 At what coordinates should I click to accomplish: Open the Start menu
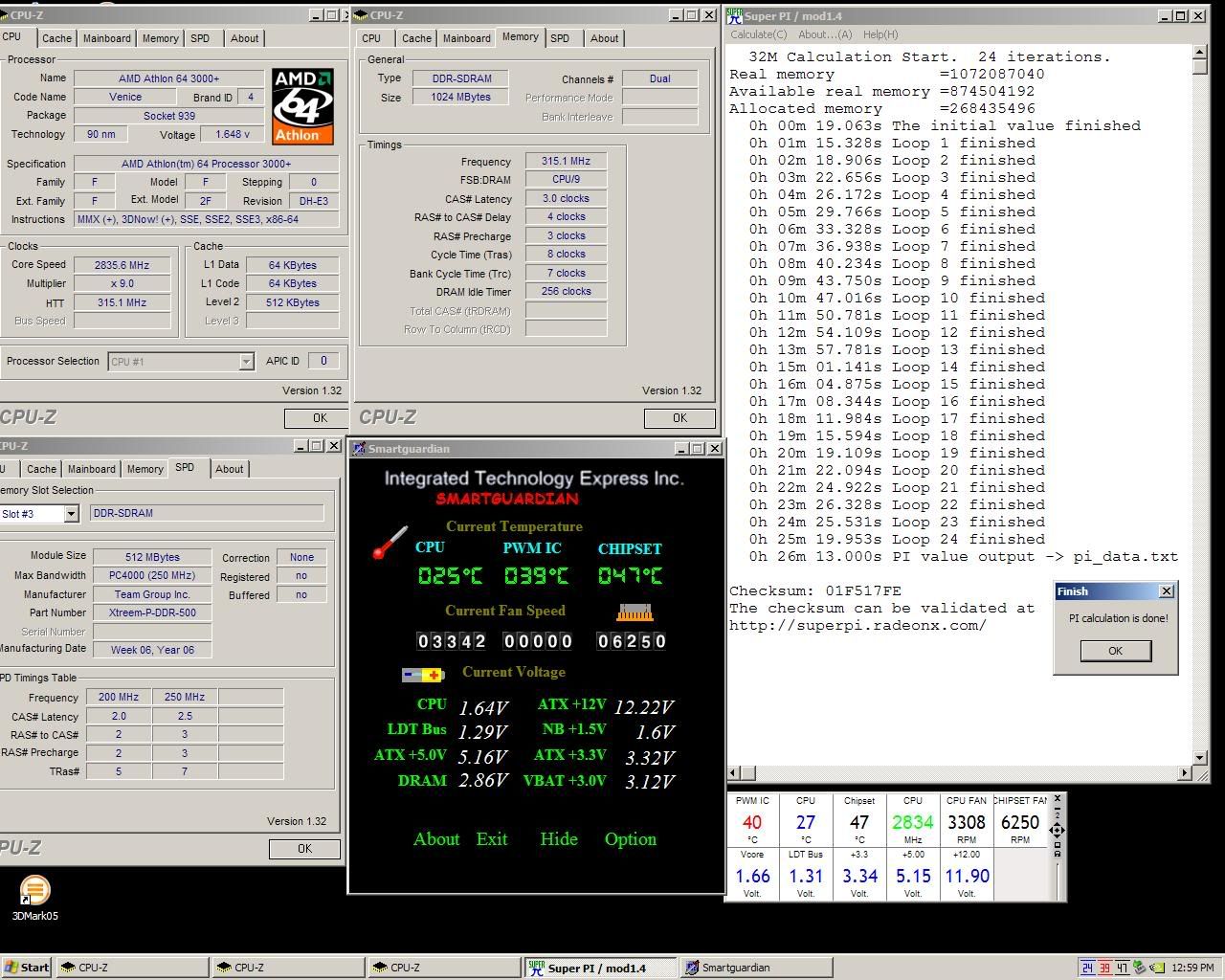click(27, 968)
